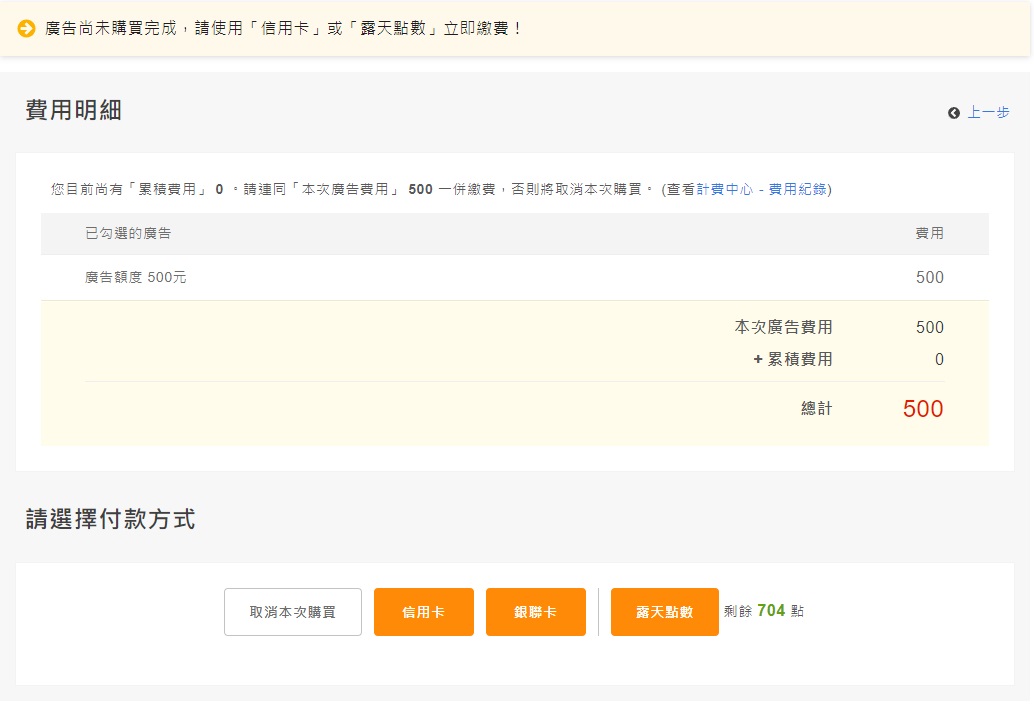Click the 累積費用 value of 0

click(938, 360)
